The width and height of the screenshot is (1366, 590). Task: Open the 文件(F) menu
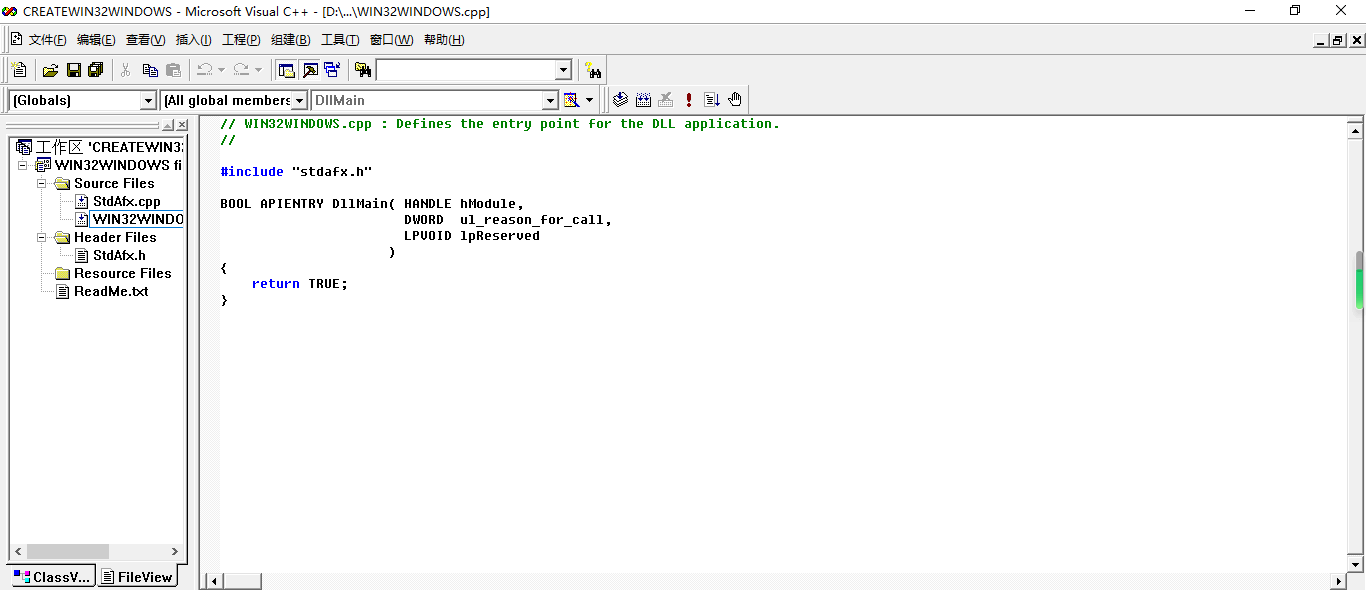tap(47, 40)
